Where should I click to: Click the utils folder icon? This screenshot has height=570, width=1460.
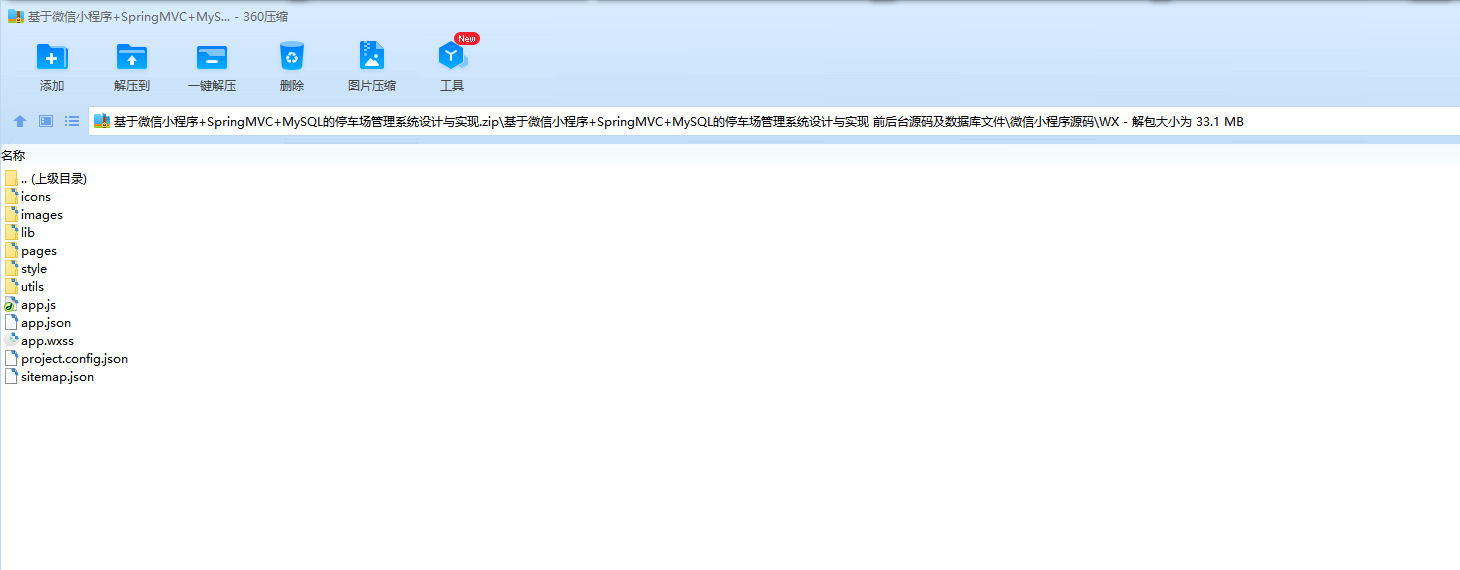tap(11, 286)
